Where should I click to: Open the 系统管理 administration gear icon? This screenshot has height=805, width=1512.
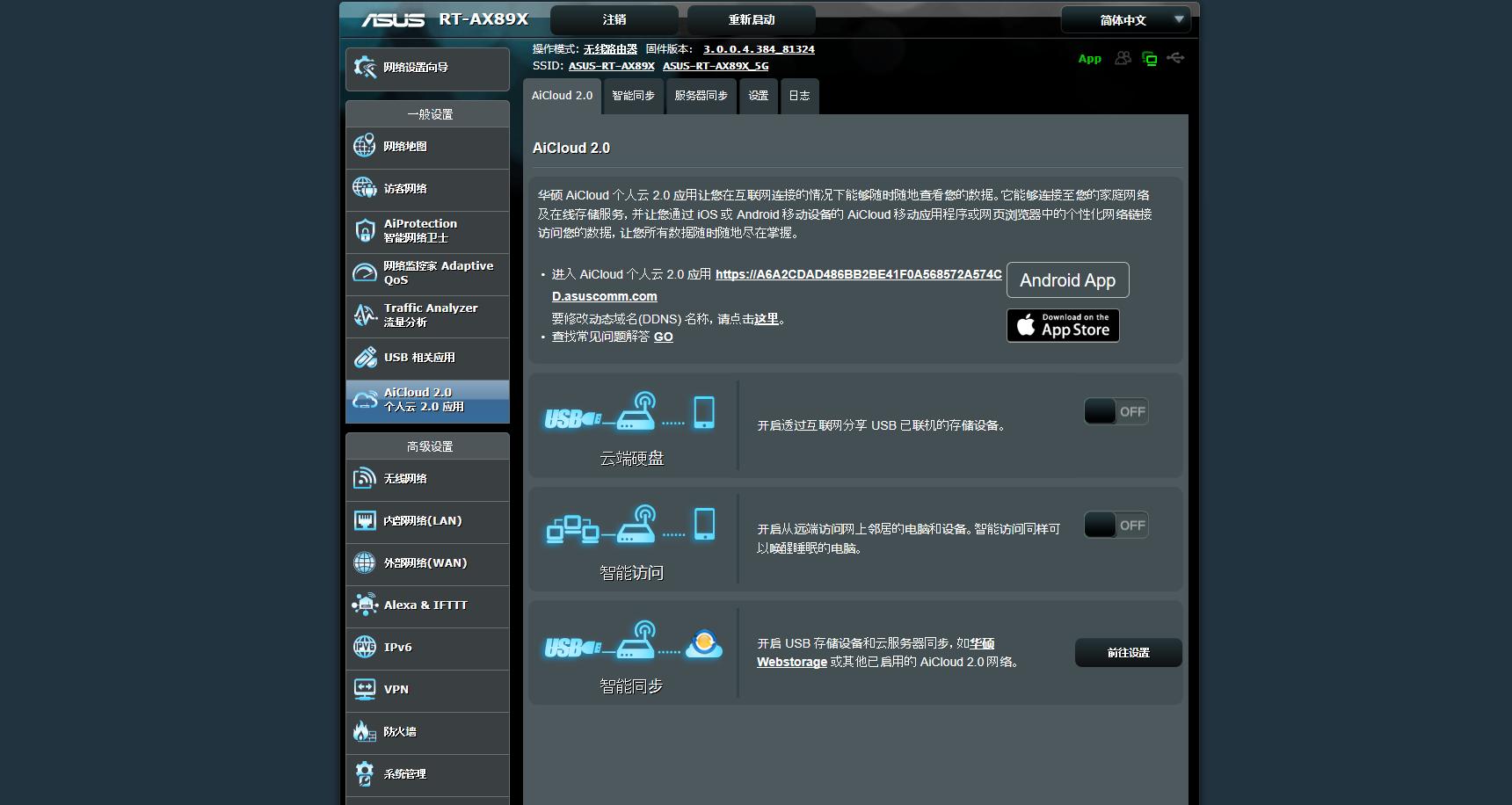pos(365,773)
